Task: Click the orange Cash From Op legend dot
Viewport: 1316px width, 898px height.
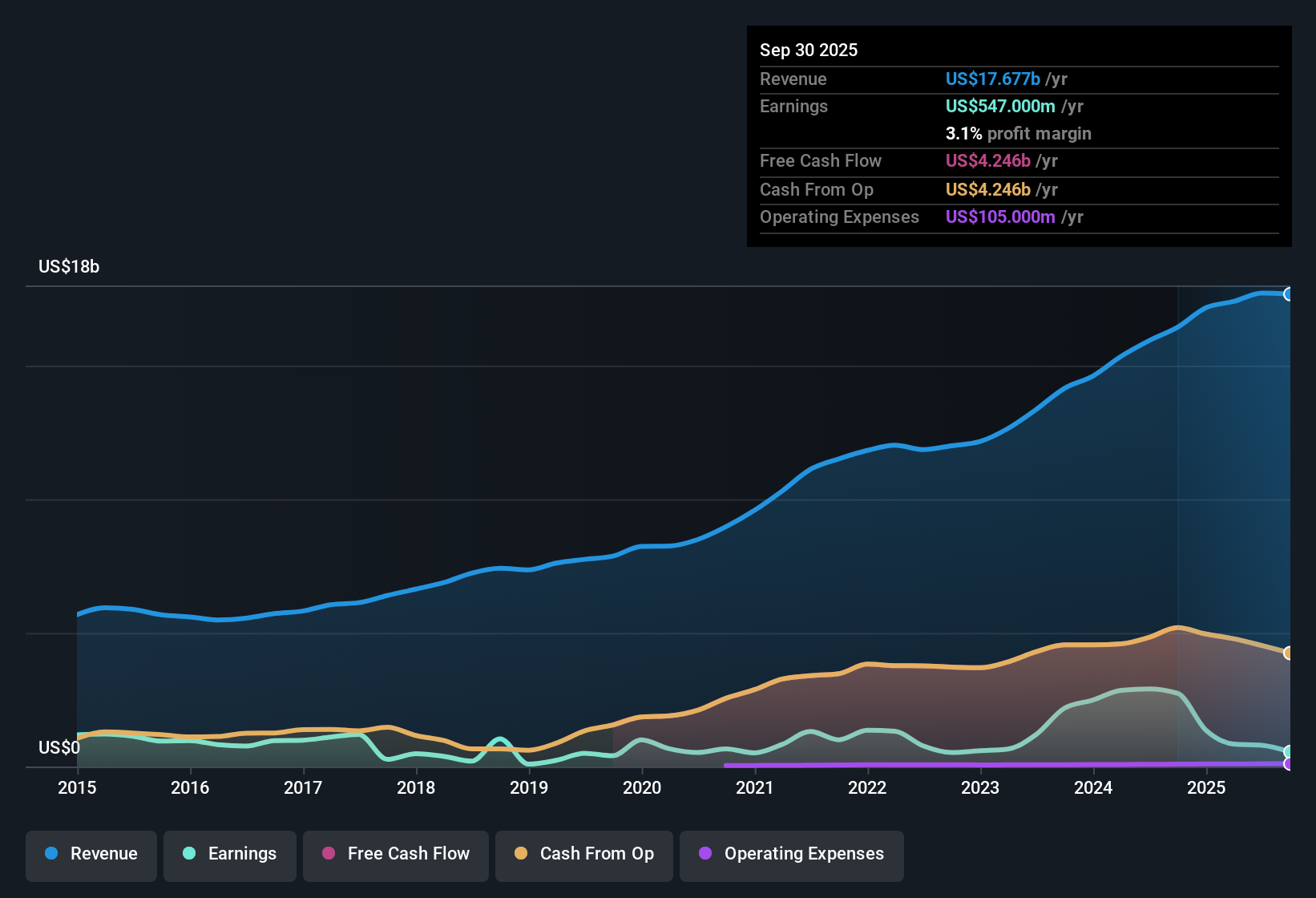Action: tap(521, 854)
